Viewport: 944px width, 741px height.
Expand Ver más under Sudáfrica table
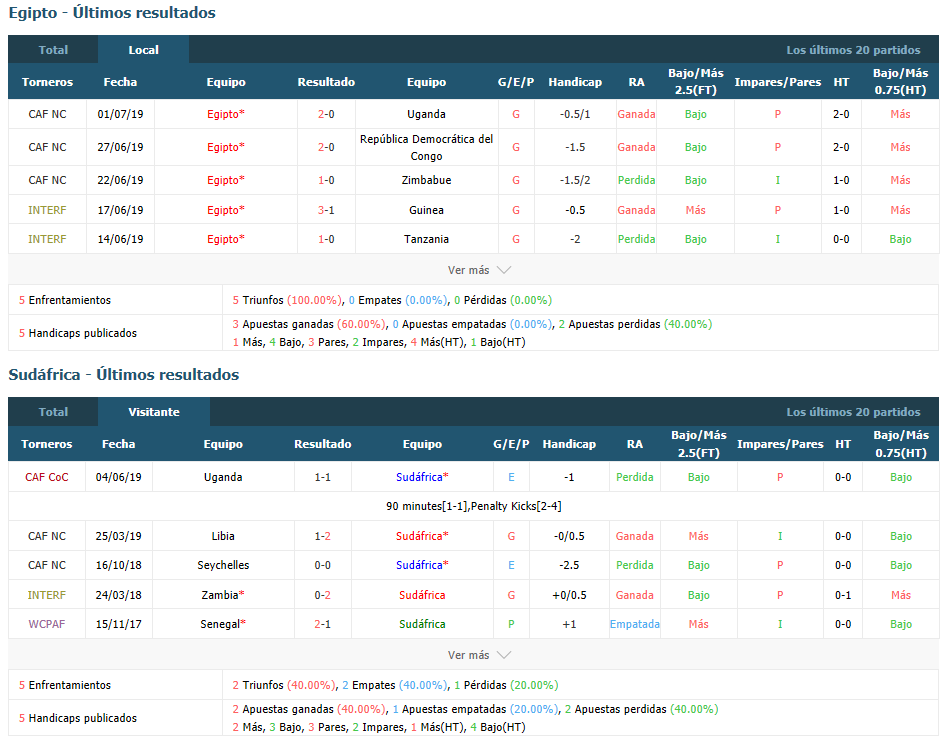pos(479,655)
